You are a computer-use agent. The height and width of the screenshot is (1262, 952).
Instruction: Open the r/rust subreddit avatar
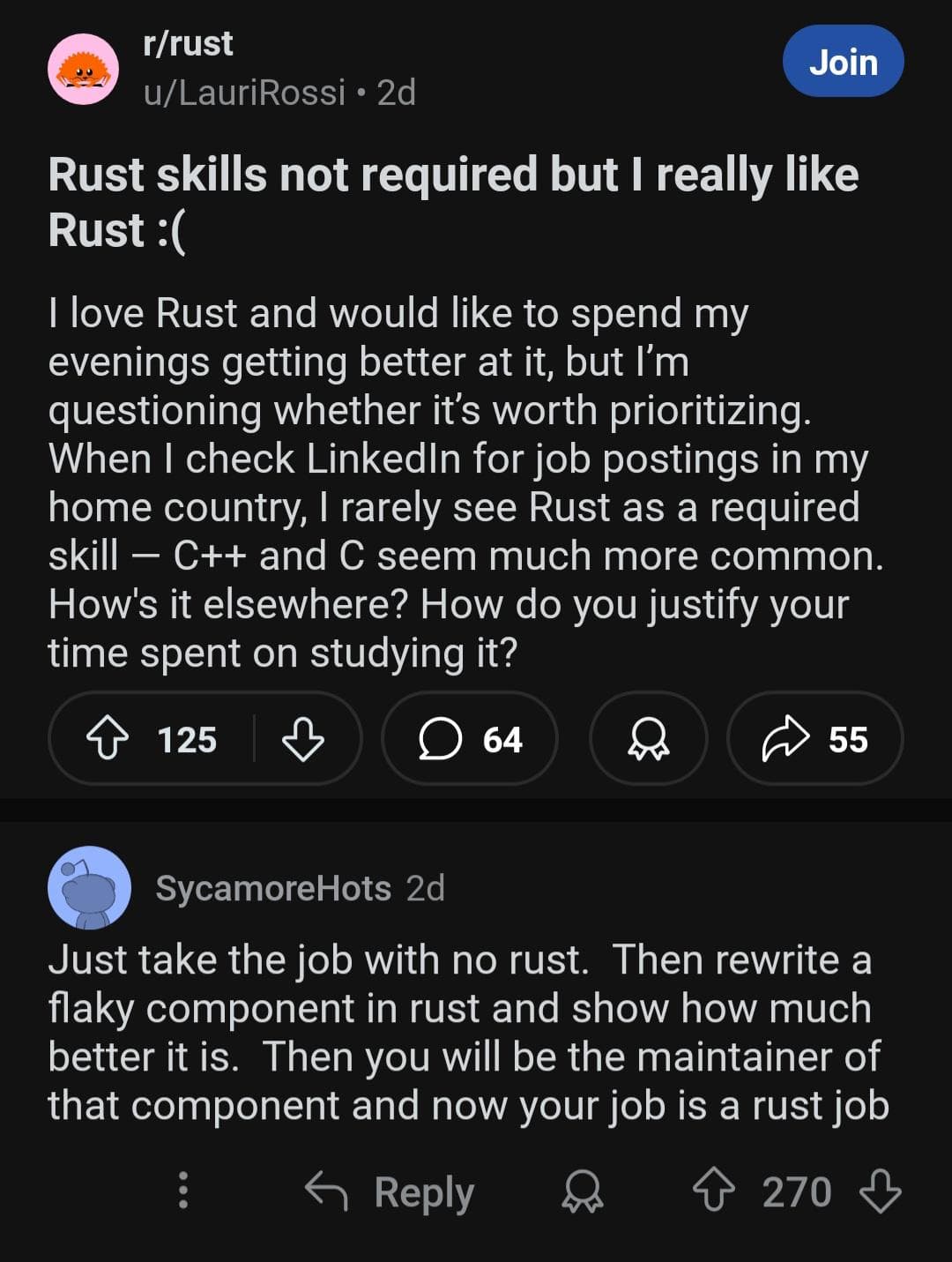click(84, 69)
